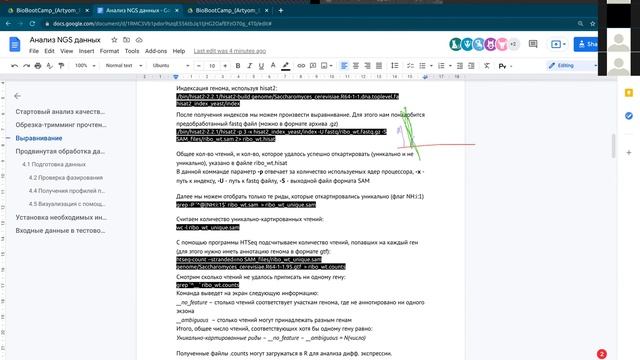Image resolution: width=640 pixels, height=360 pixels.
Task: Open the Help menu
Action: (x=179, y=51)
